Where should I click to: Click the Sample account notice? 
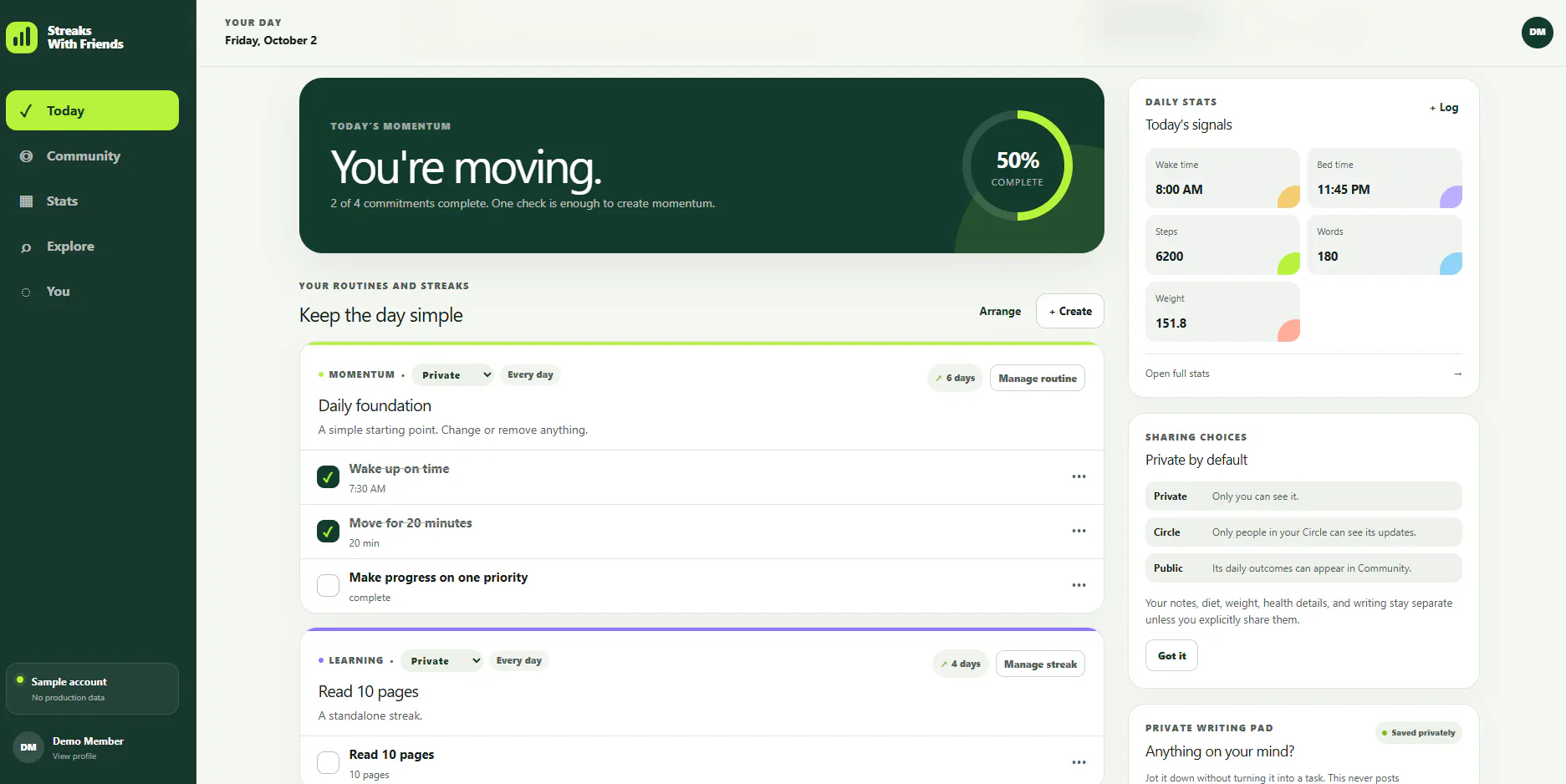tap(92, 689)
